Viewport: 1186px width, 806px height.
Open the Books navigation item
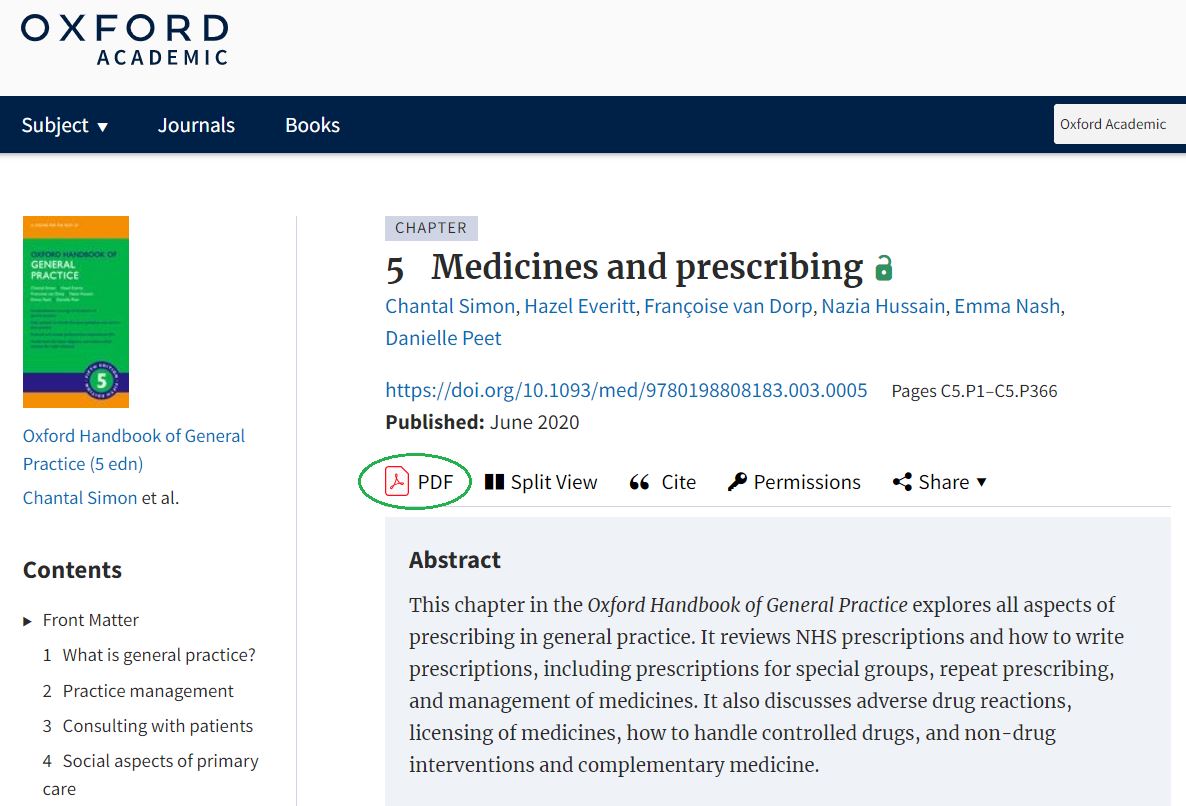tap(312, 125)
